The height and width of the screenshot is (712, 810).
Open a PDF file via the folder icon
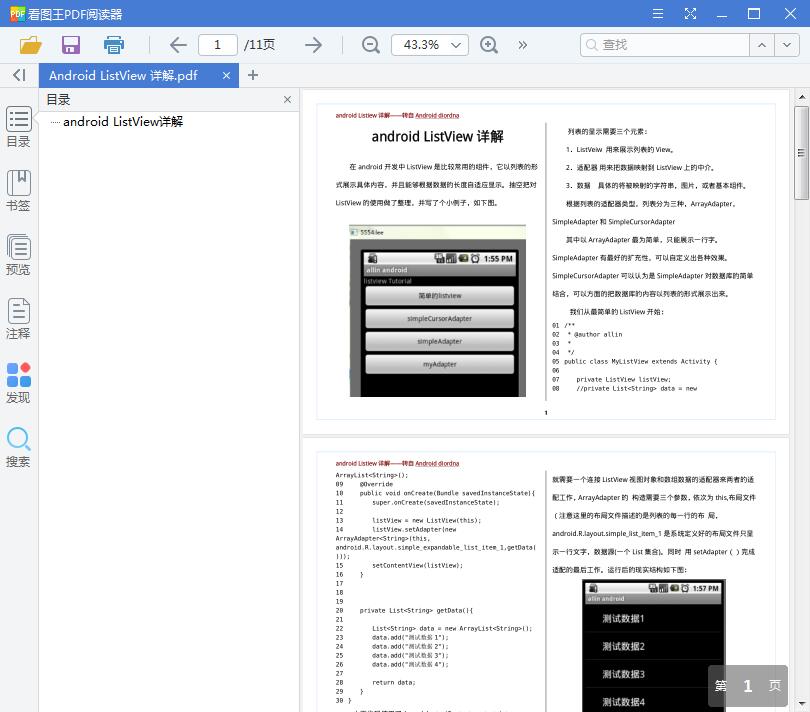[x=29, y=45]
